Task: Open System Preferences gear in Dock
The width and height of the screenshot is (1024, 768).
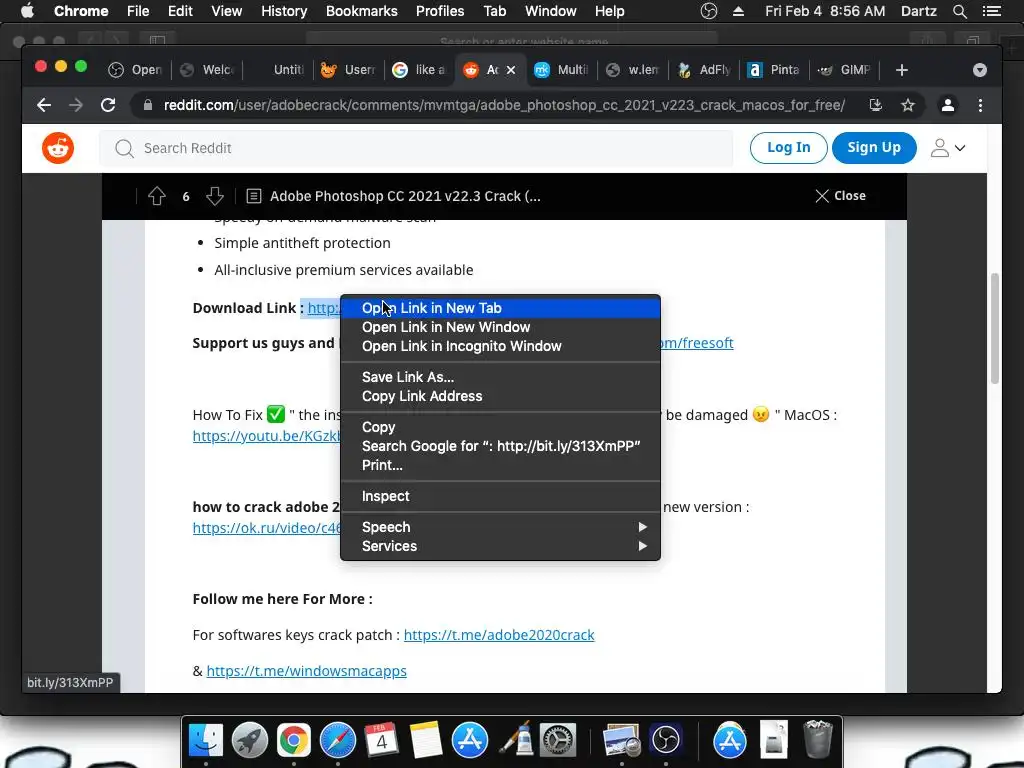Action: pos(558,740)
